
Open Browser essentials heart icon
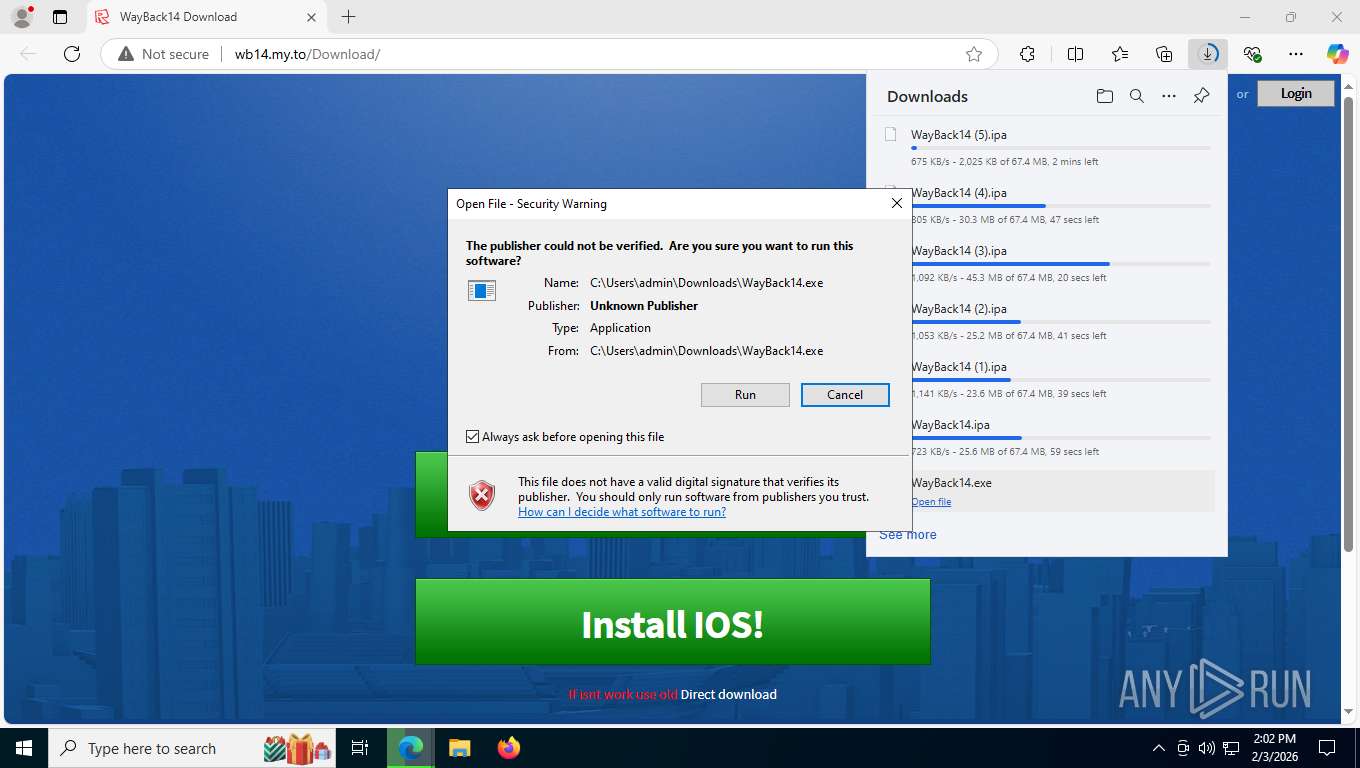[1252, 54]
